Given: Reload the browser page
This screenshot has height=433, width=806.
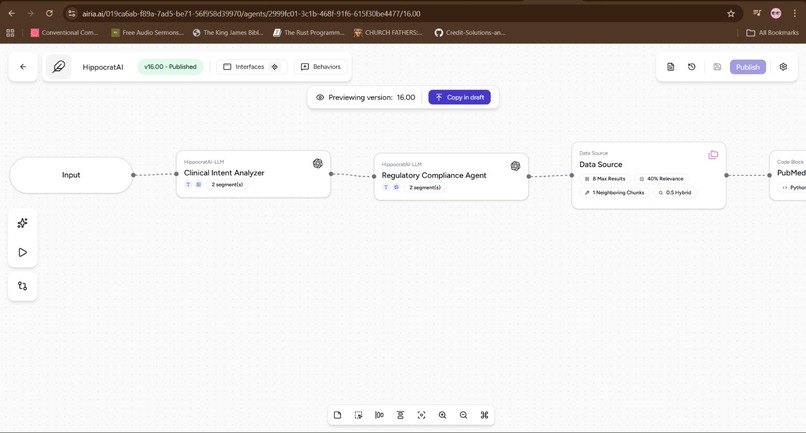Looking at the screenshot, I should [x=49, y=13].
